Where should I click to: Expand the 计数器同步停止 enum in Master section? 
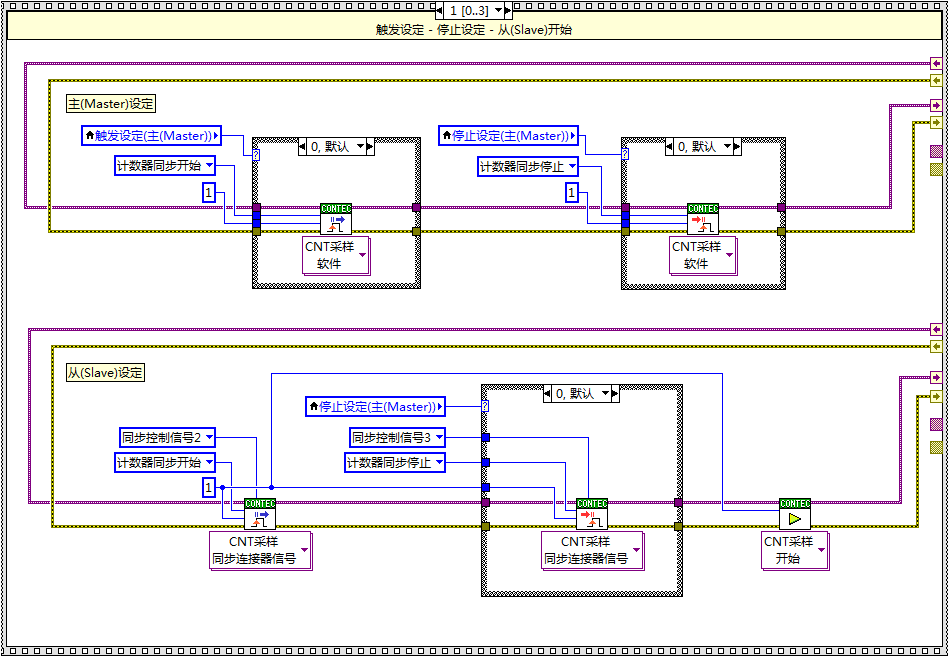(528, 167)
